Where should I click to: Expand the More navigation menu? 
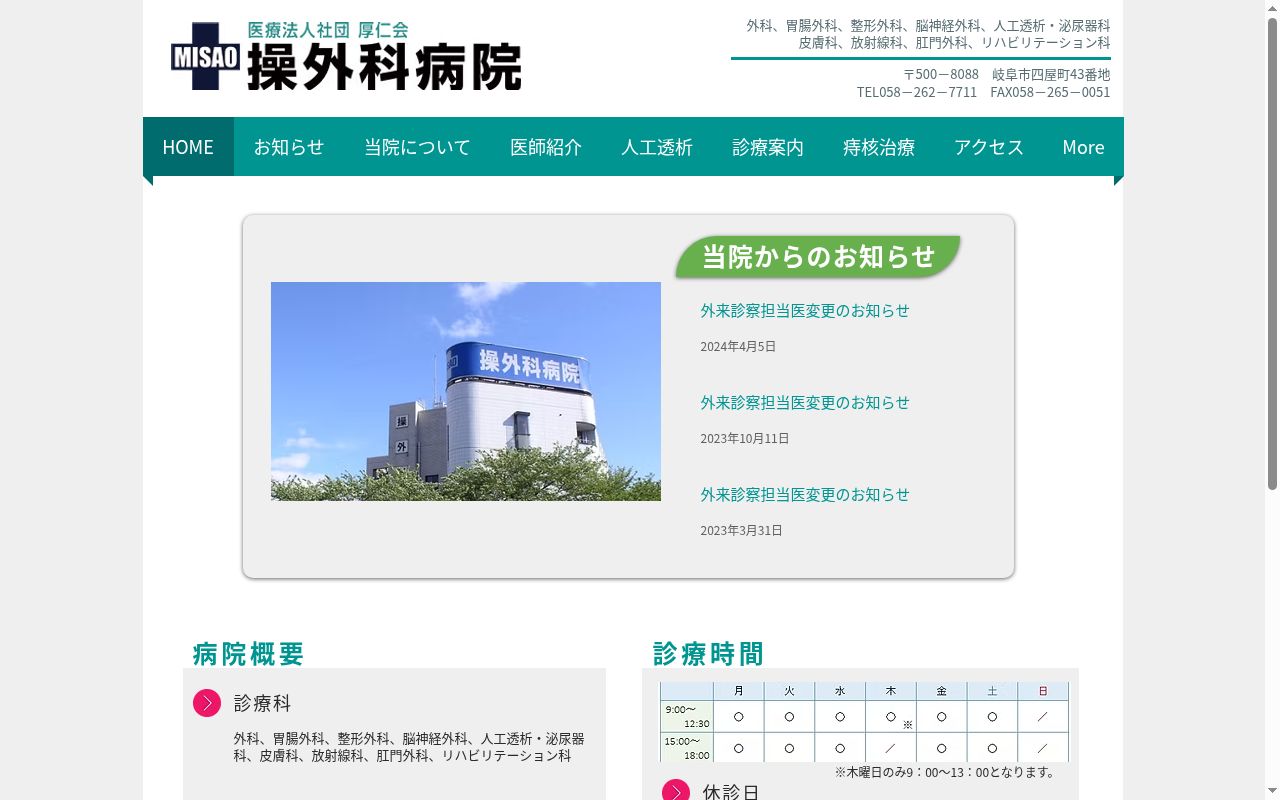click(1083, 147)
